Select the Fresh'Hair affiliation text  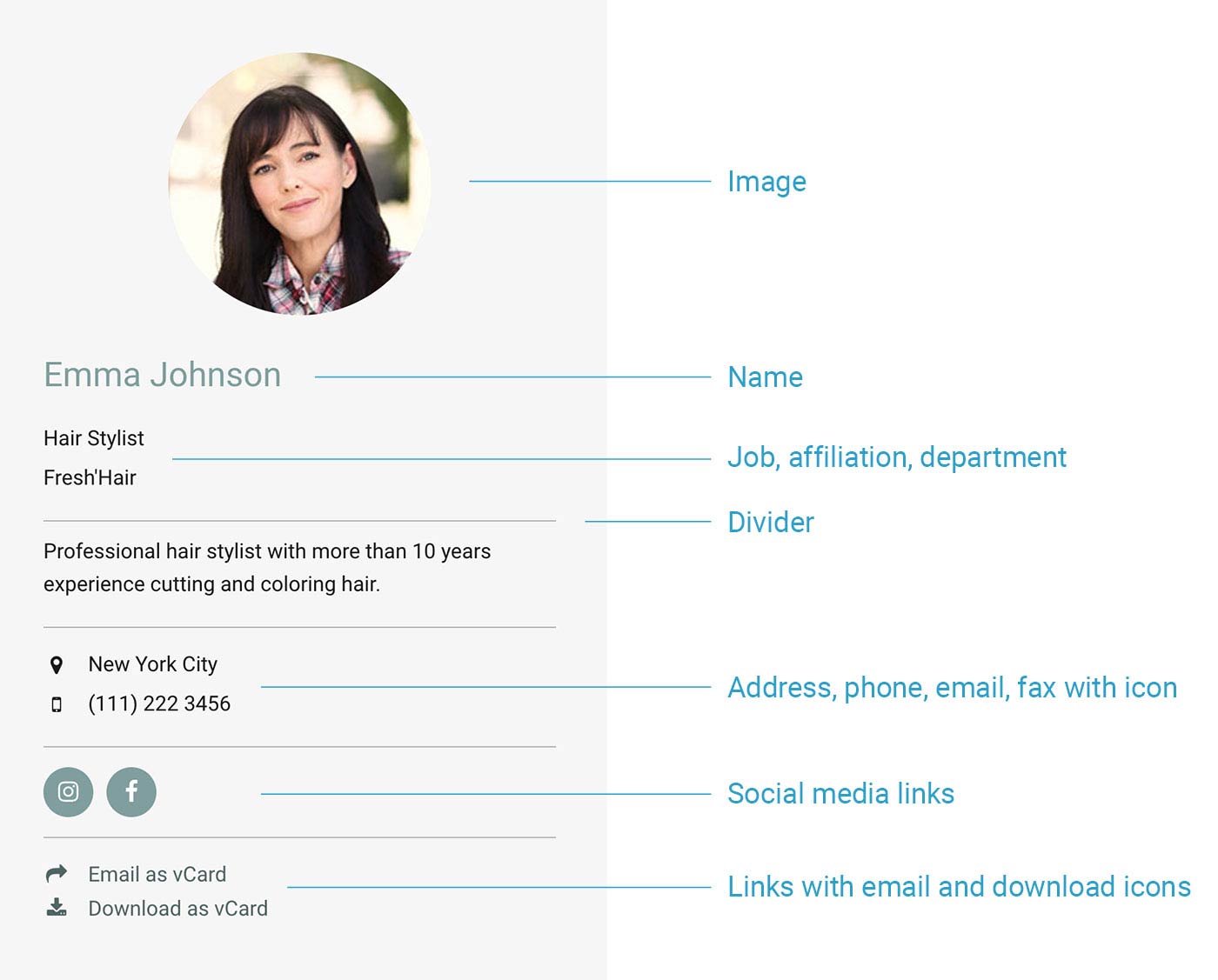pos(90,477)
